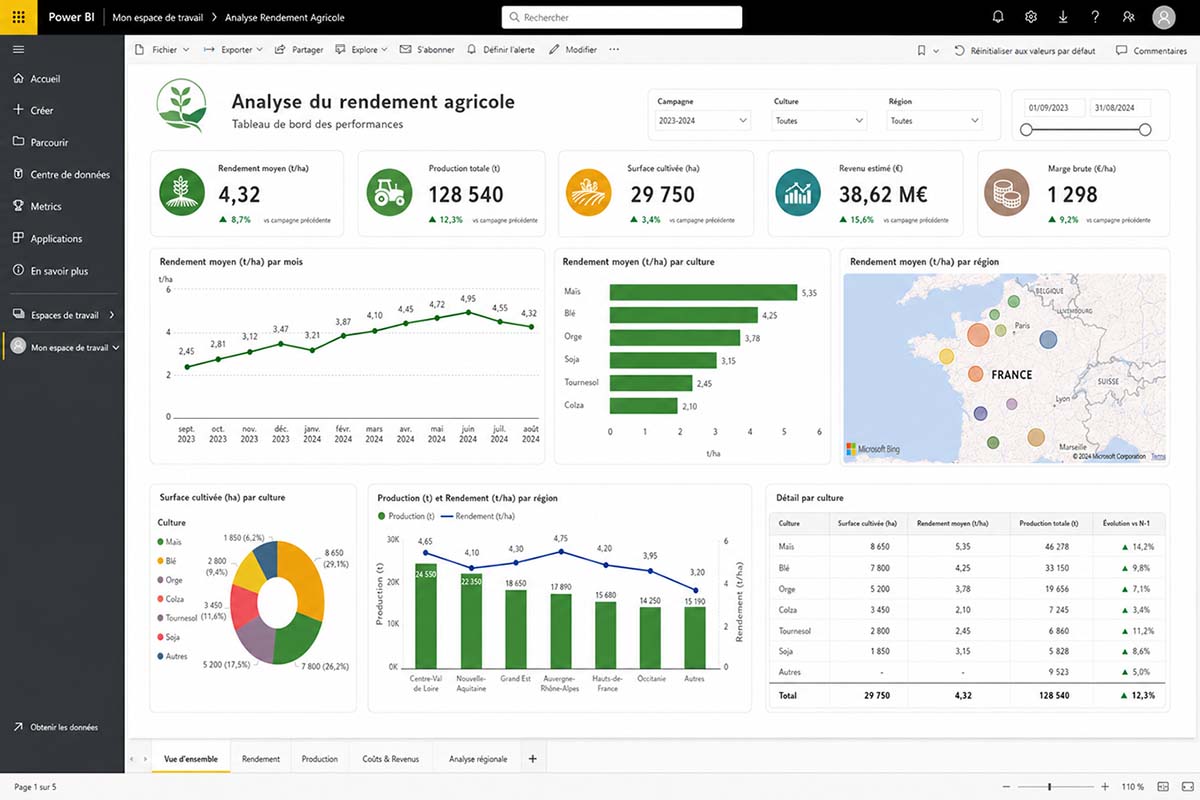Screen dimensions: 1200x800
Task: Click Définir l'alerte in the toolbar
Action: [500, 49]
